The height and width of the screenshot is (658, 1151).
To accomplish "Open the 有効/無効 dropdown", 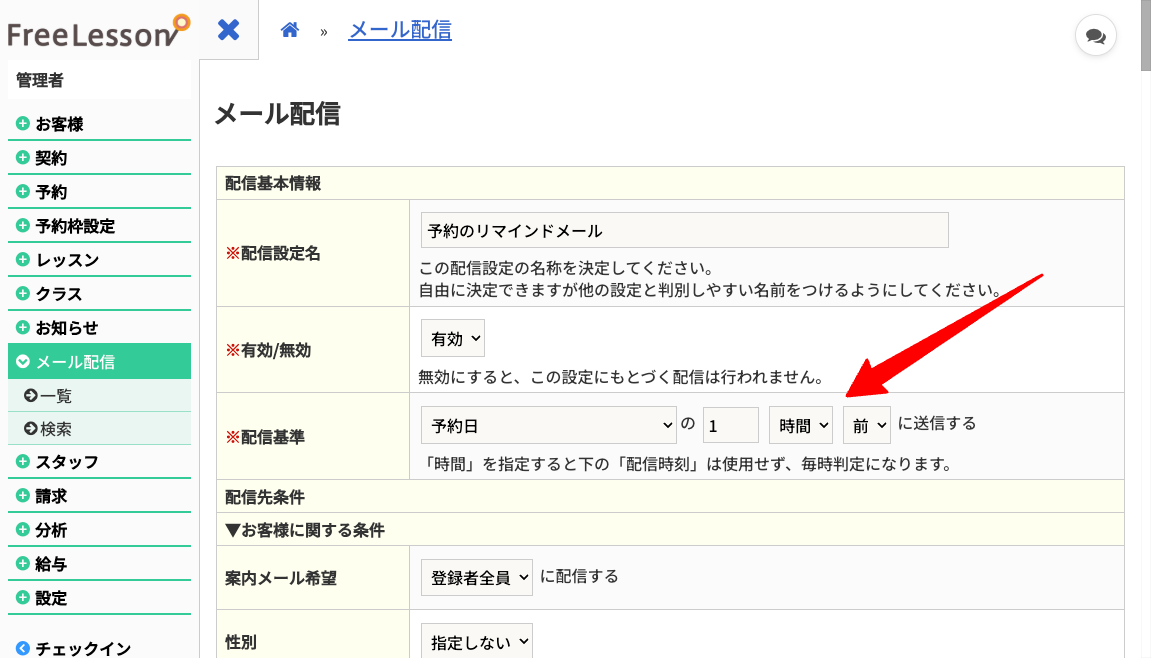I will (x=452, y=339).
